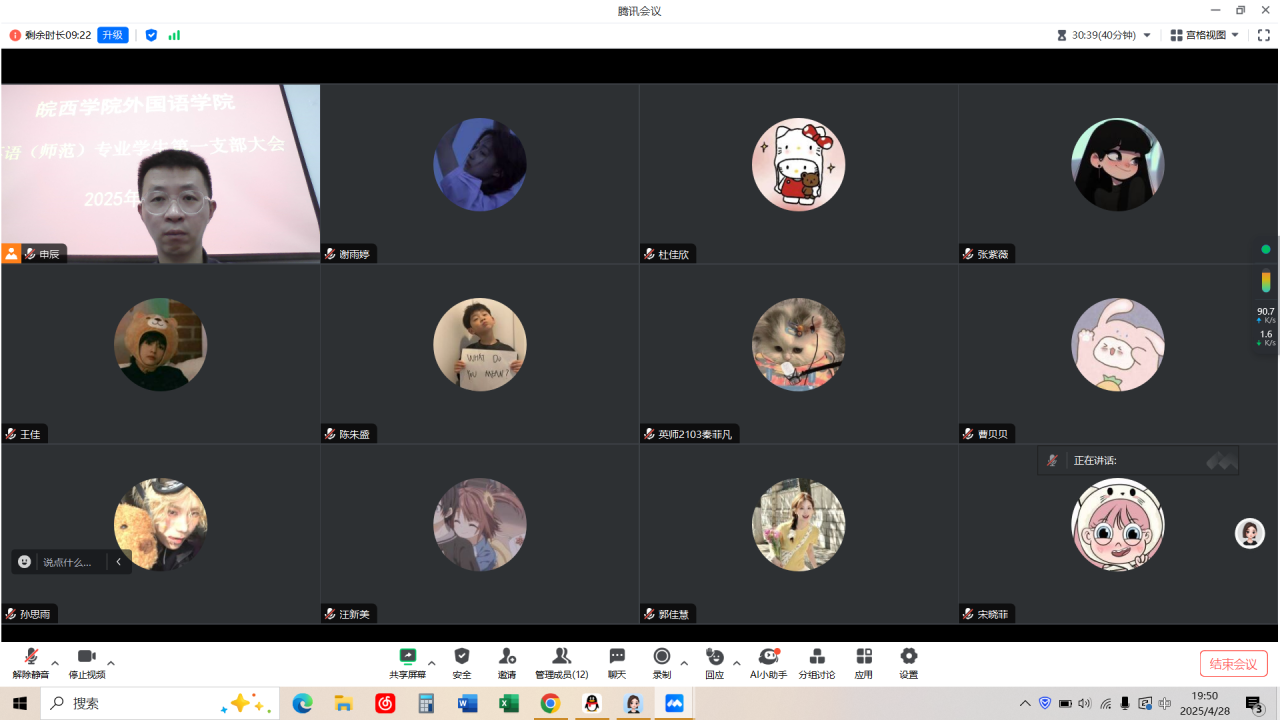Open the 宫格视图 layout dropdown
This screenshot has width=1280, height=720.
click(x=1205, y=35)
